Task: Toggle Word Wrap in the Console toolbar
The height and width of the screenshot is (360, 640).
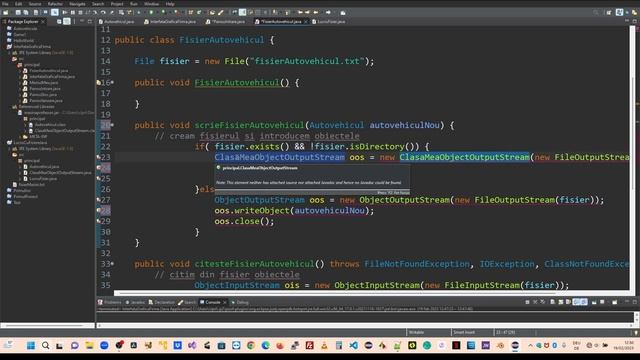Action: coord(567,302)
